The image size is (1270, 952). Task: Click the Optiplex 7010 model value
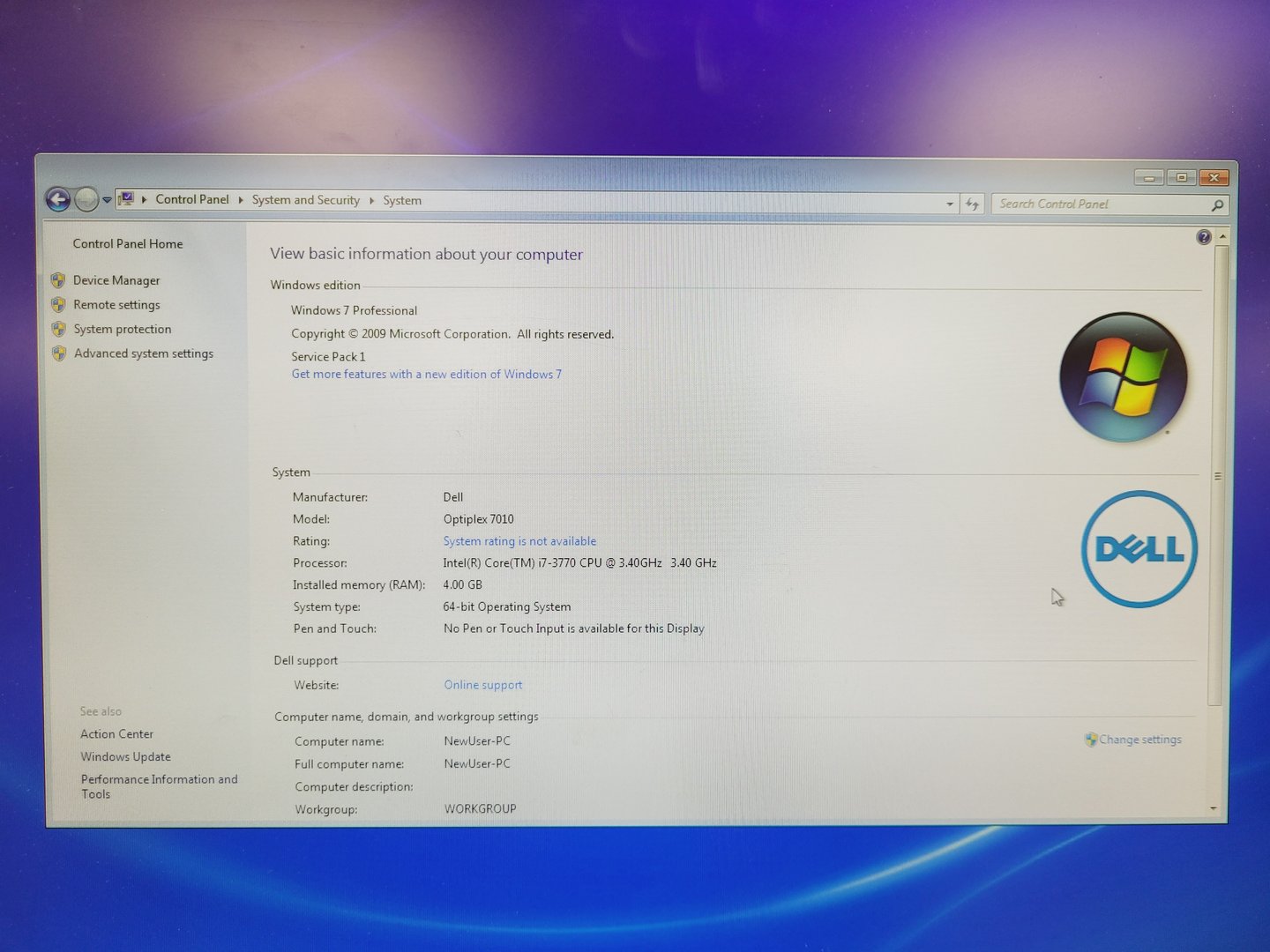478,519
